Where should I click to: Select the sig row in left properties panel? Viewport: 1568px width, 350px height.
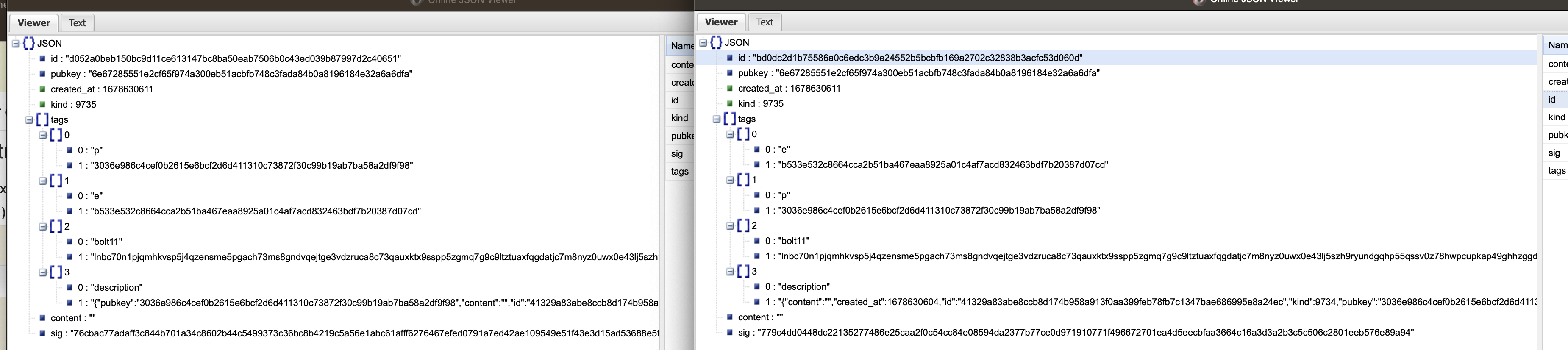[x=677, y=153]
